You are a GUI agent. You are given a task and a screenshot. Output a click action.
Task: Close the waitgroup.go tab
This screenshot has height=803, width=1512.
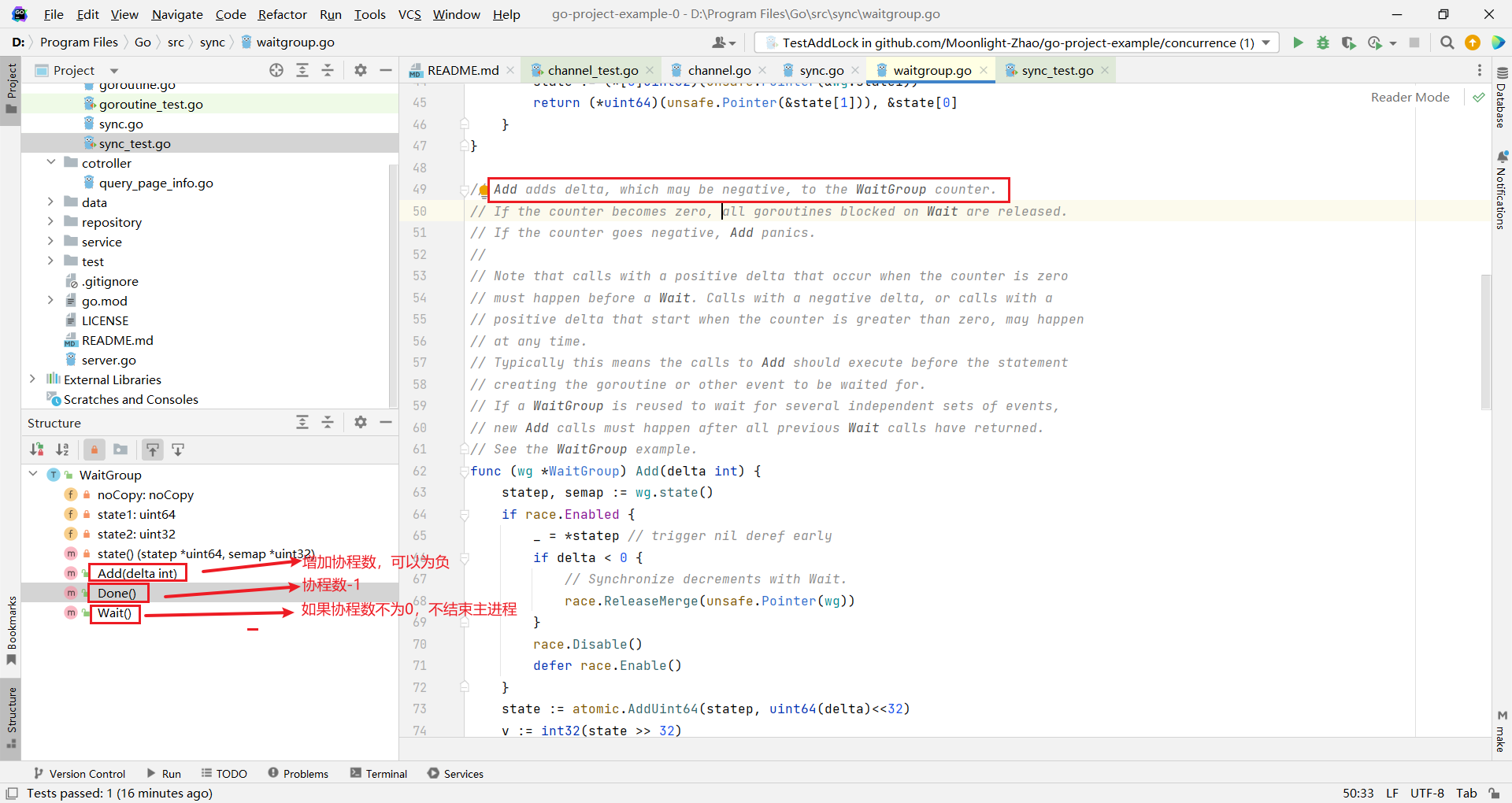(983, 70)
